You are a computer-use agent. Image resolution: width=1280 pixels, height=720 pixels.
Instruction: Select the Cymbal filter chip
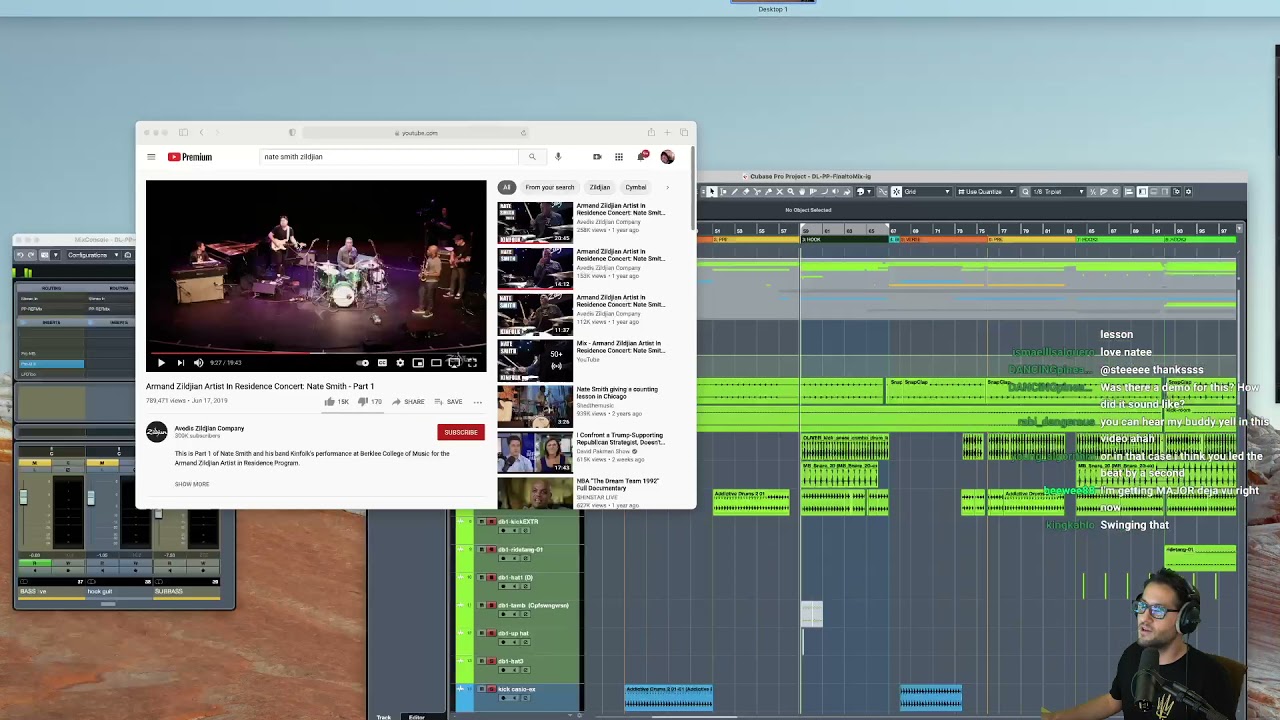pos(636,187)
